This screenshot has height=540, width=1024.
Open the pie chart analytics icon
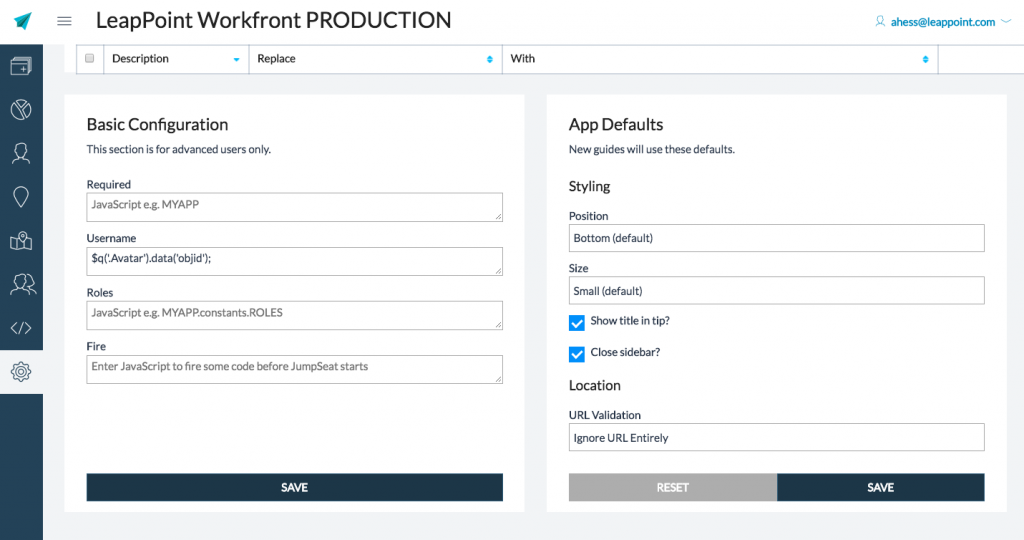tap(21, 110)
